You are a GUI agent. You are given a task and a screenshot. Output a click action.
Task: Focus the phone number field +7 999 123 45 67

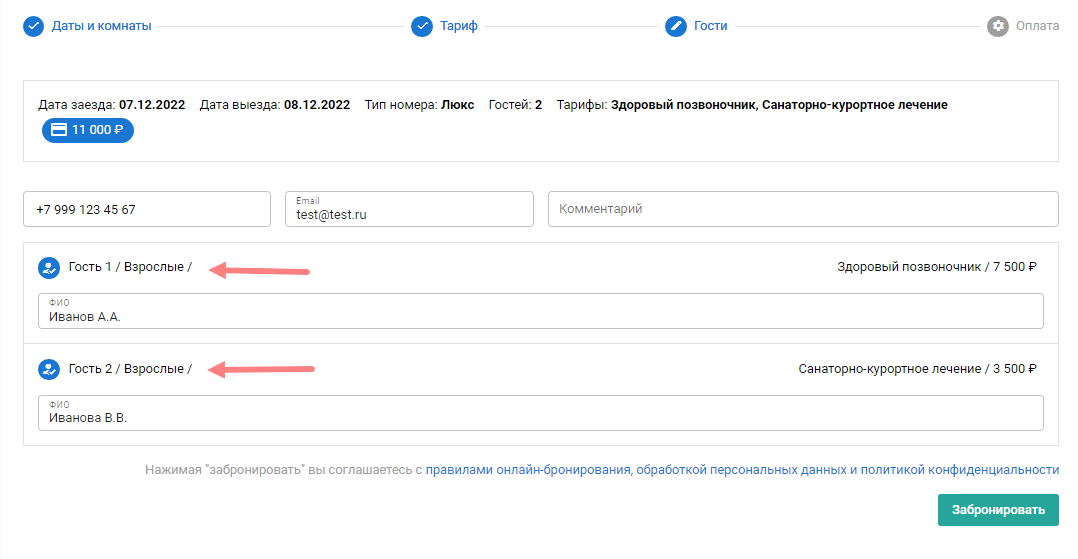pyautogui.click(x=146, y=209)
